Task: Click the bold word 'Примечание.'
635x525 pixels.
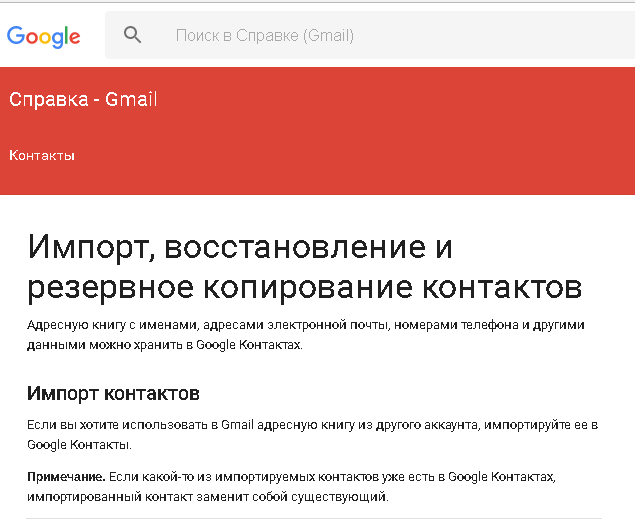Action: 66,477
